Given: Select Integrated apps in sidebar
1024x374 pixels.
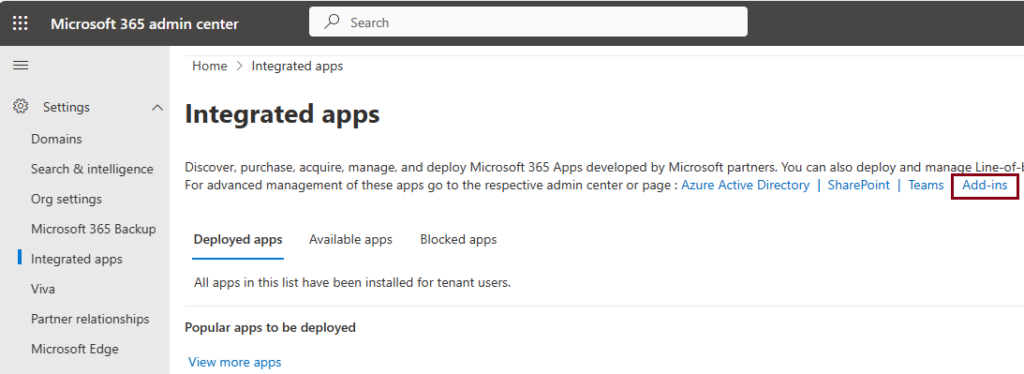Looking at the screenshot, I should 76,259.
